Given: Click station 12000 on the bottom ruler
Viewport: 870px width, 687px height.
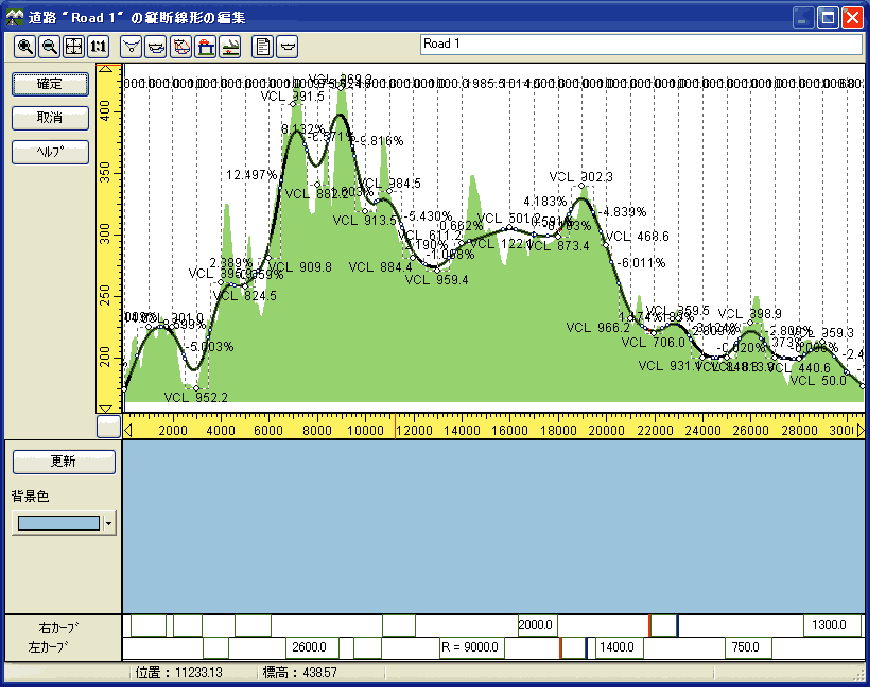Looking at the screenshot, I should [x=414, y=431].
